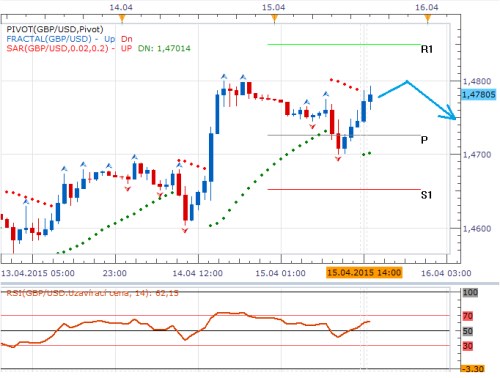Screen dimensions: 500x378
Task: Click the 16.04 03:00 time label
Action: tap(446, 273)
